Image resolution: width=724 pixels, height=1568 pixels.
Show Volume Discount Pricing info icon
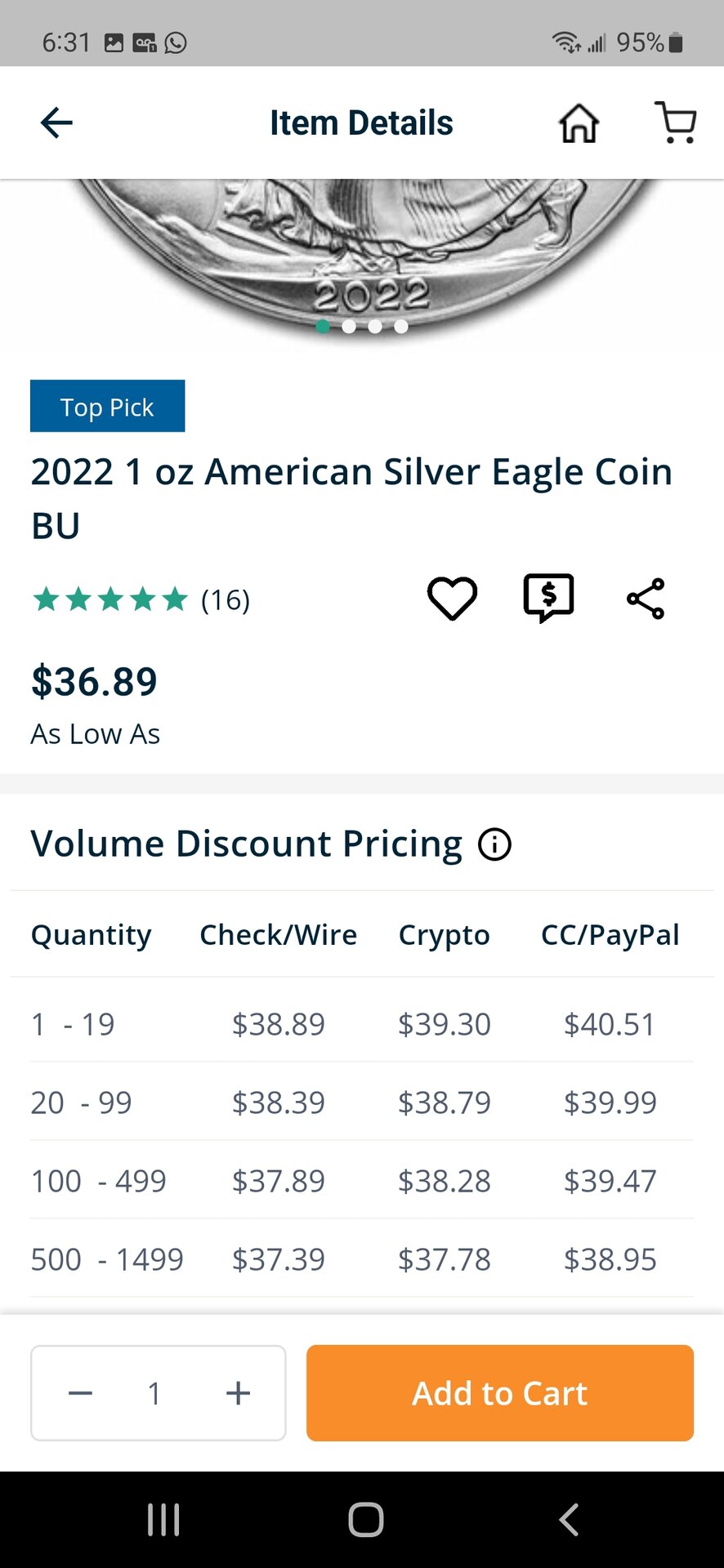(494, 844)
